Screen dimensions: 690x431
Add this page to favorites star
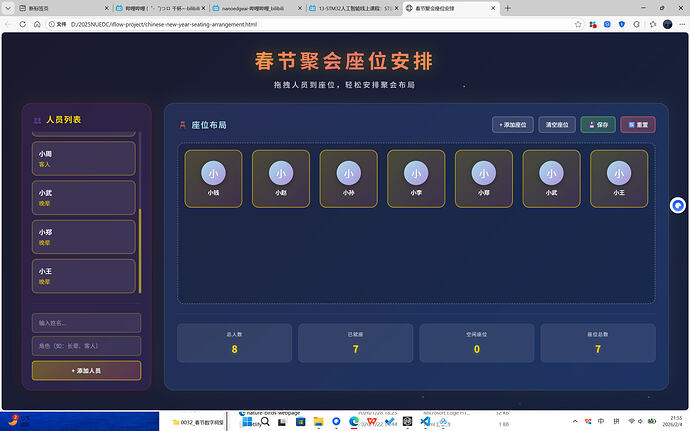(x=578, y=24)
